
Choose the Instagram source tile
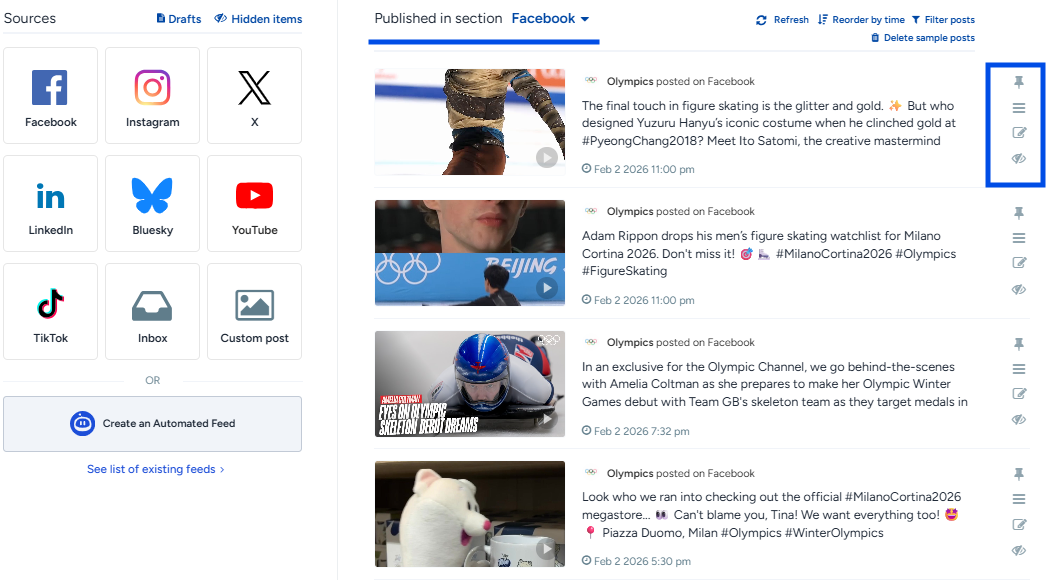153,96
